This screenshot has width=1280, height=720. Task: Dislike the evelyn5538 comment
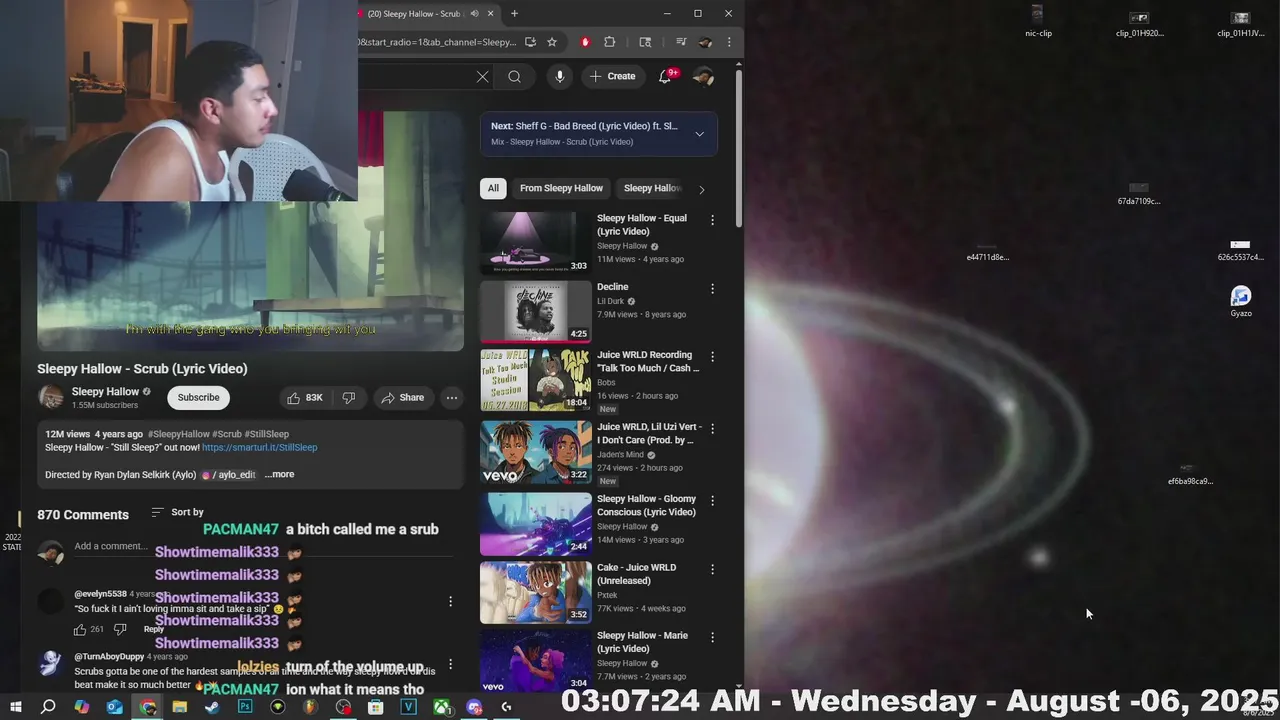pyautogui.click(x=120, y=629)
